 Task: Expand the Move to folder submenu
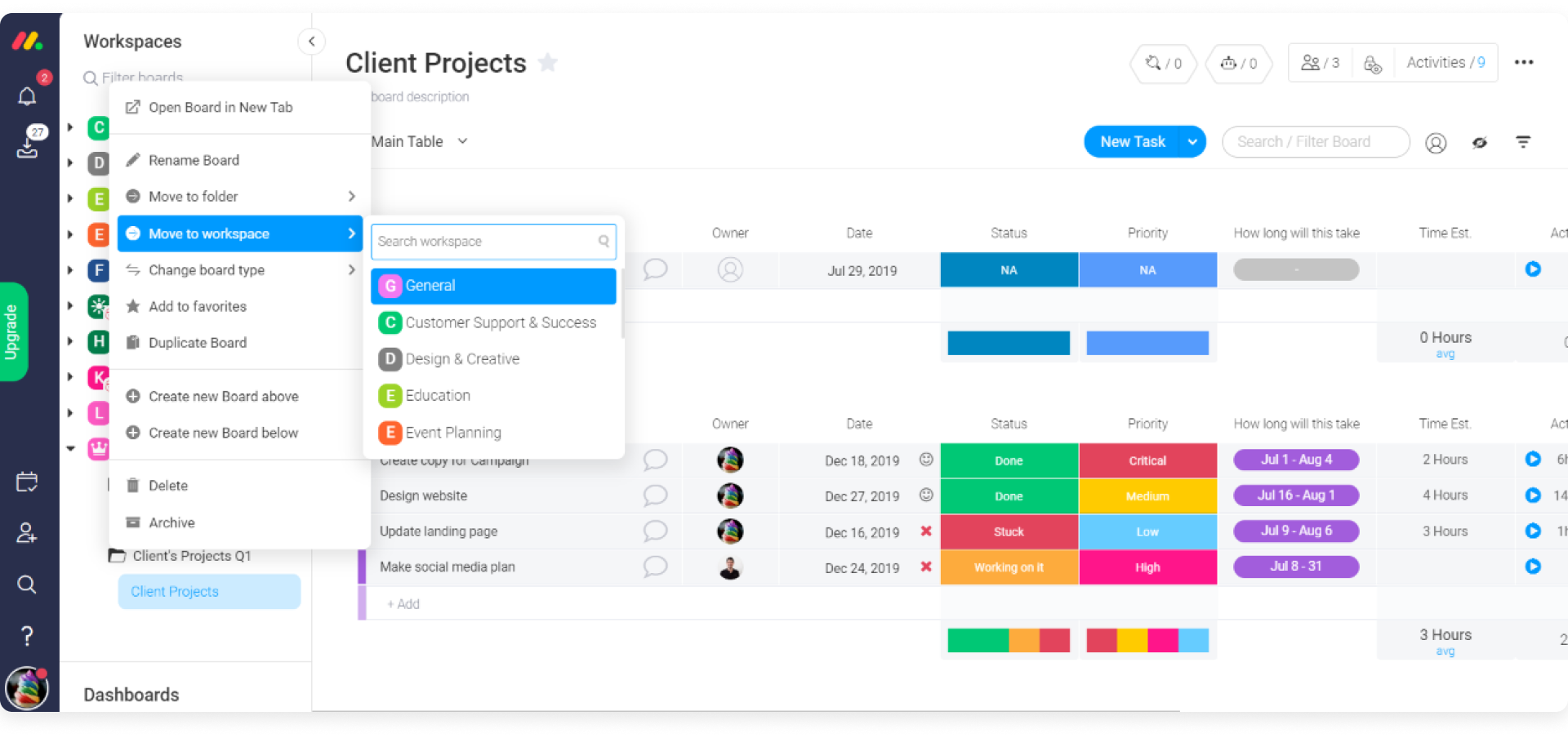pos(239,196)
